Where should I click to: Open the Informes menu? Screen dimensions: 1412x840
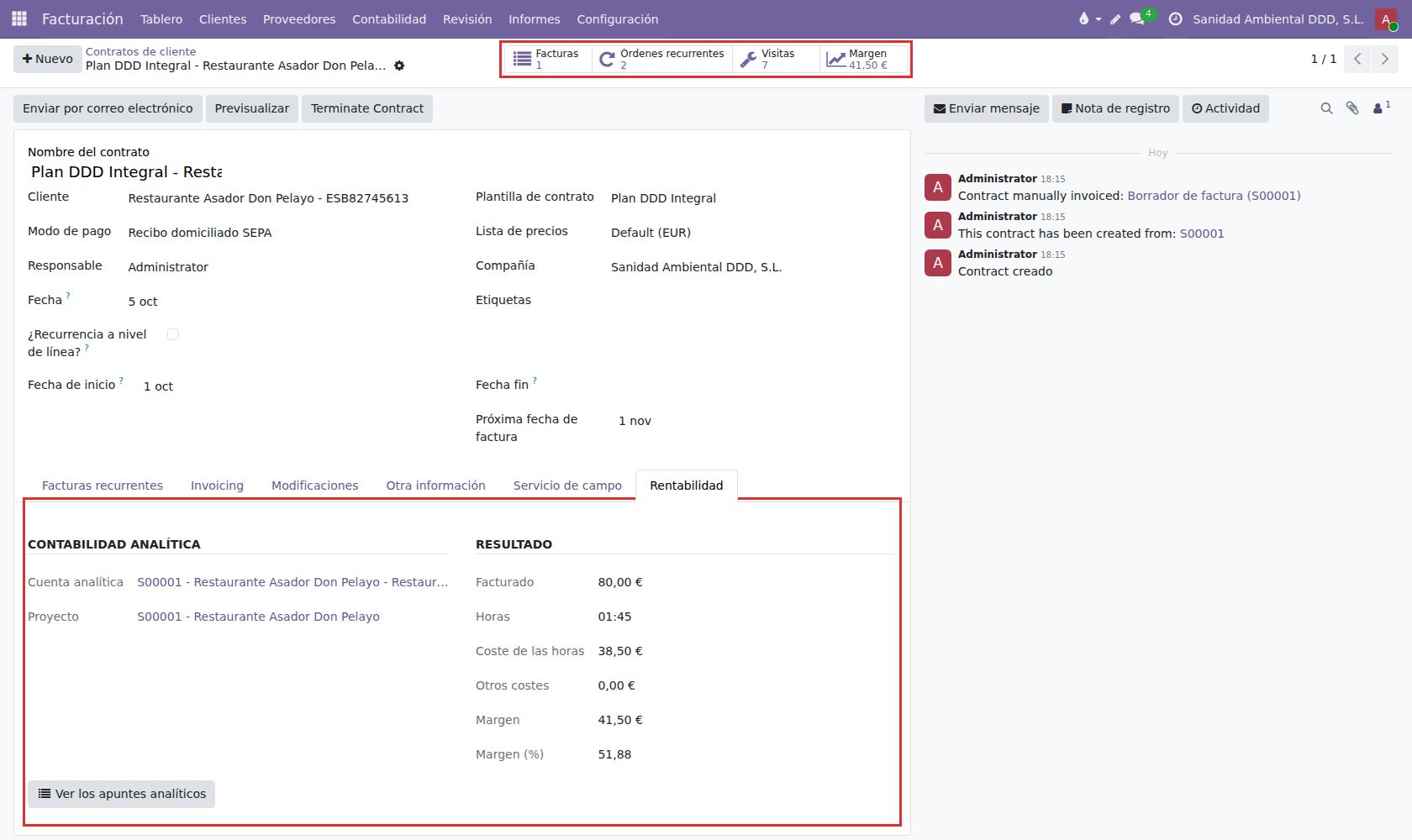click(535, 18)
